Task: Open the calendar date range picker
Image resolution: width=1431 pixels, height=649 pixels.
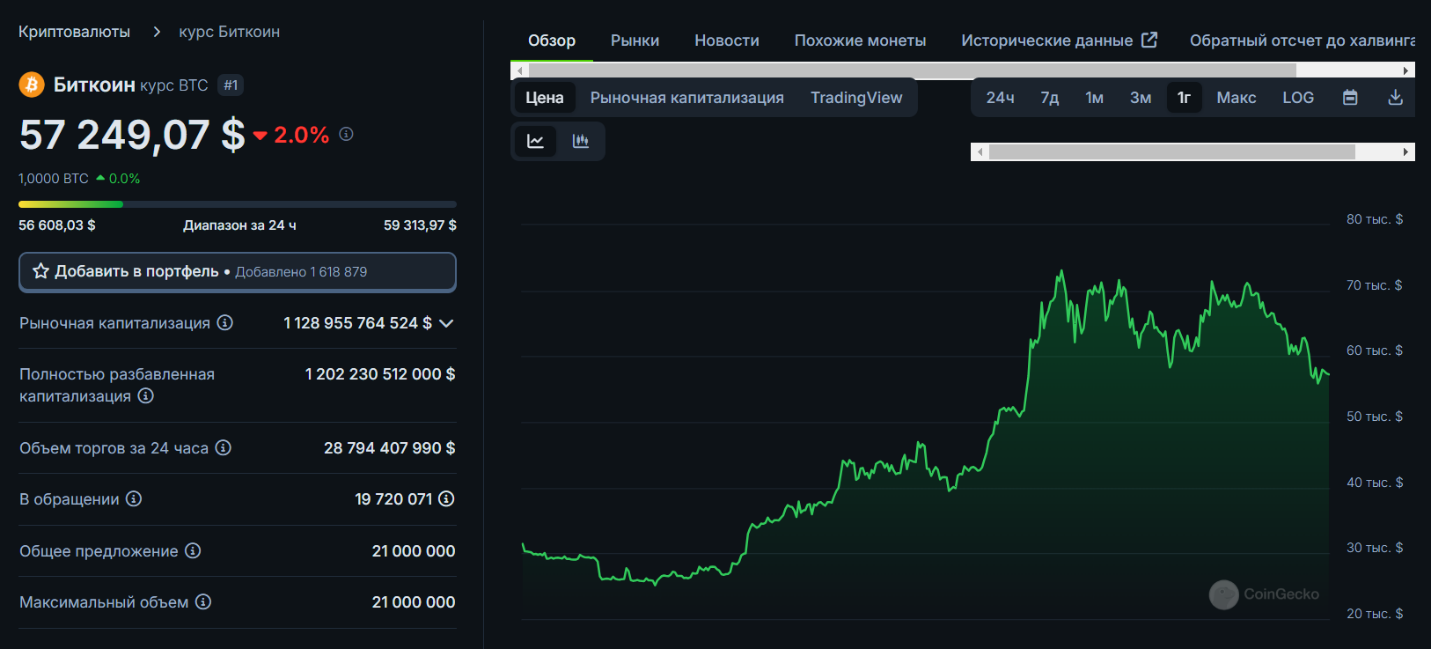Action: tap(1350, 97)
